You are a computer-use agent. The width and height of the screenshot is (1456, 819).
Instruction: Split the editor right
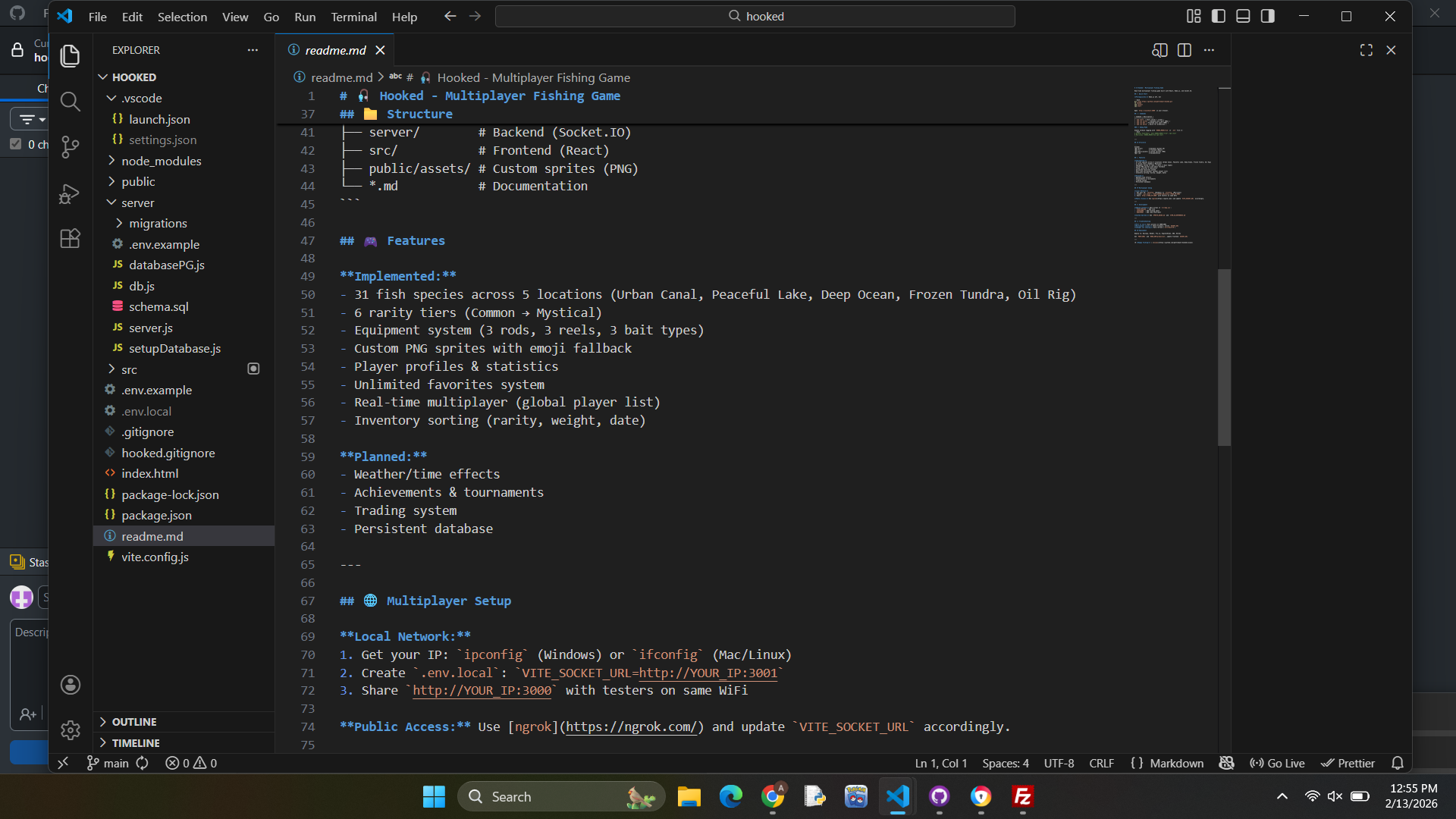pyautogui.click(x=1184, y=50)
